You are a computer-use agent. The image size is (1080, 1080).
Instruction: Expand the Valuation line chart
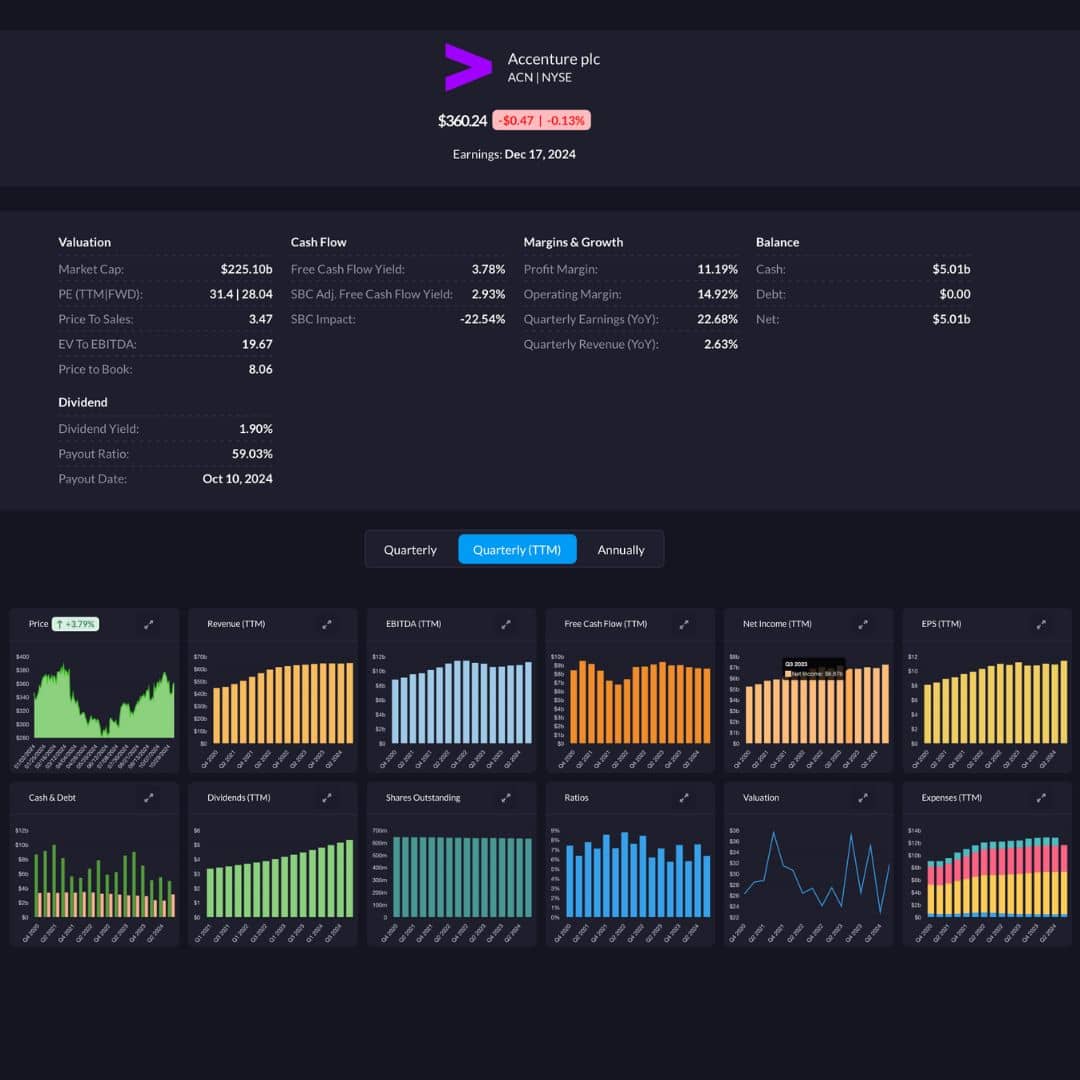[x=862, y=798]
